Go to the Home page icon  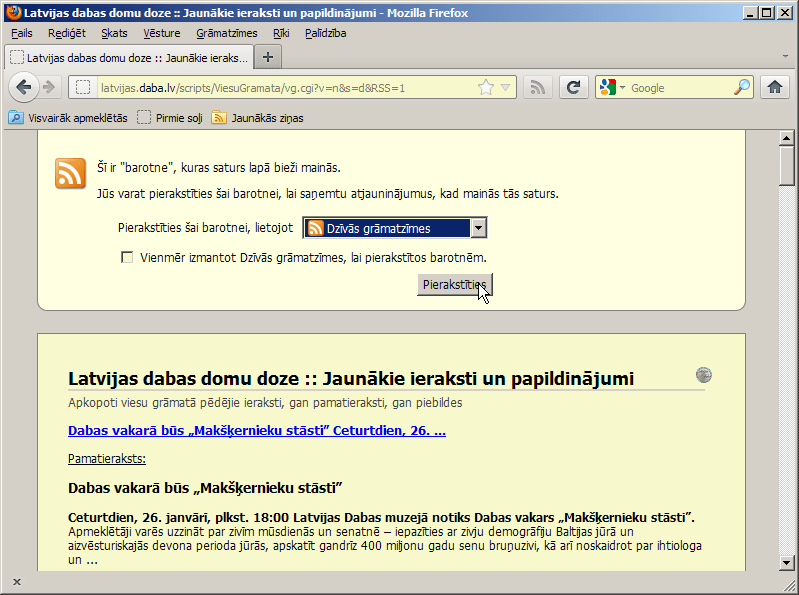tap(775, 88)
